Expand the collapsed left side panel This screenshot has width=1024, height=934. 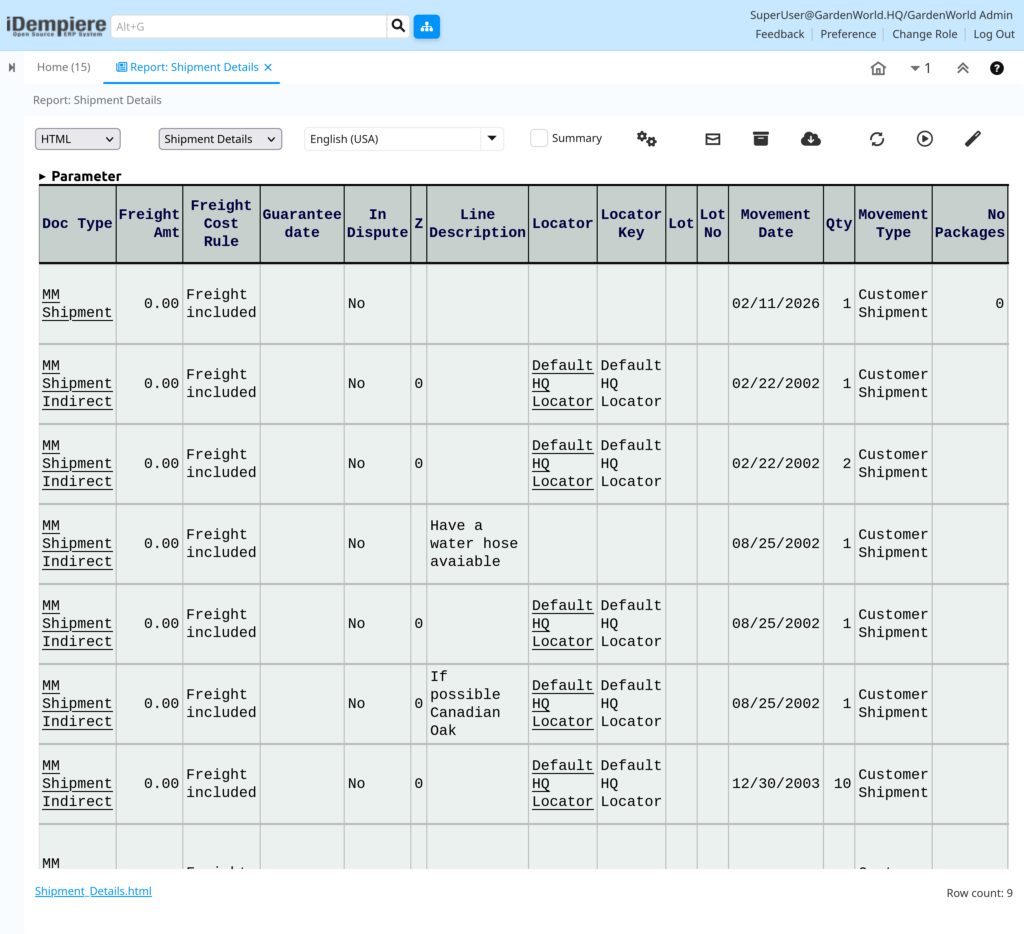pyautogui.click(x=12, y=67)
